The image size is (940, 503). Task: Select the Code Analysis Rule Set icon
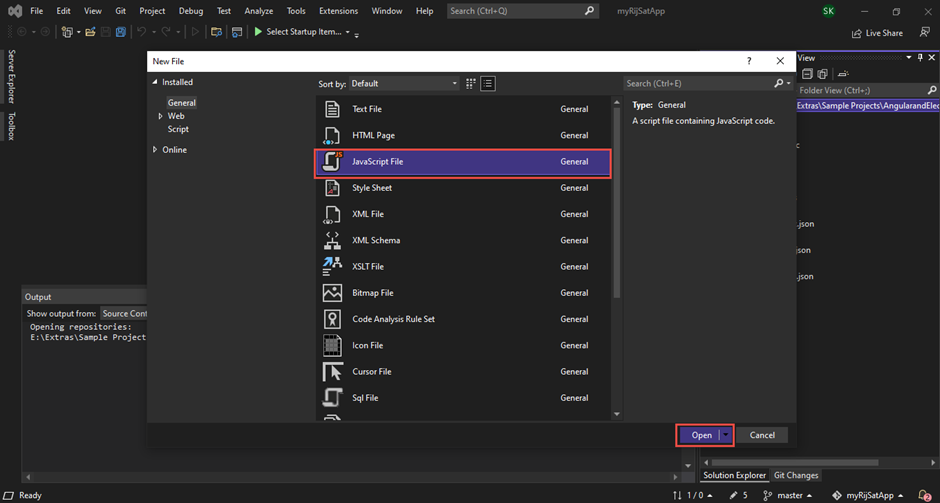tap(333, 319)
